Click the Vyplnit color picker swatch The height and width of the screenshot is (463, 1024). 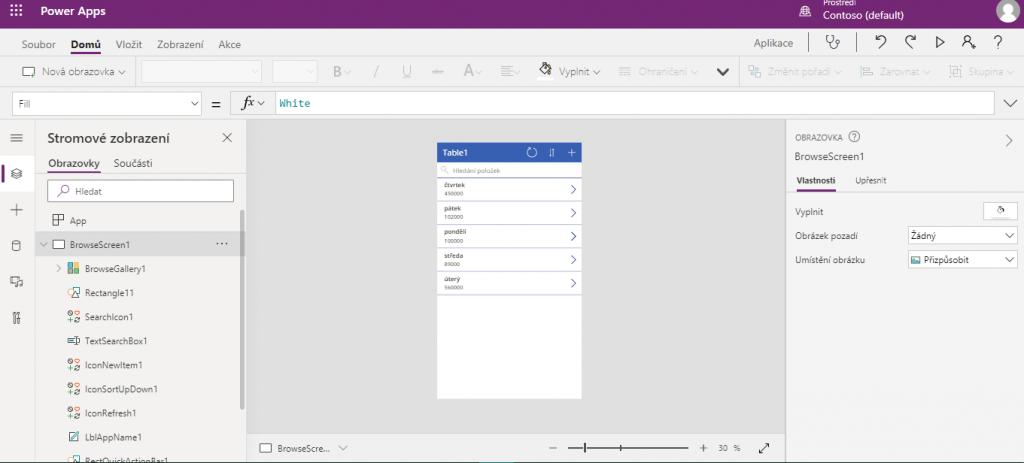1000,210
